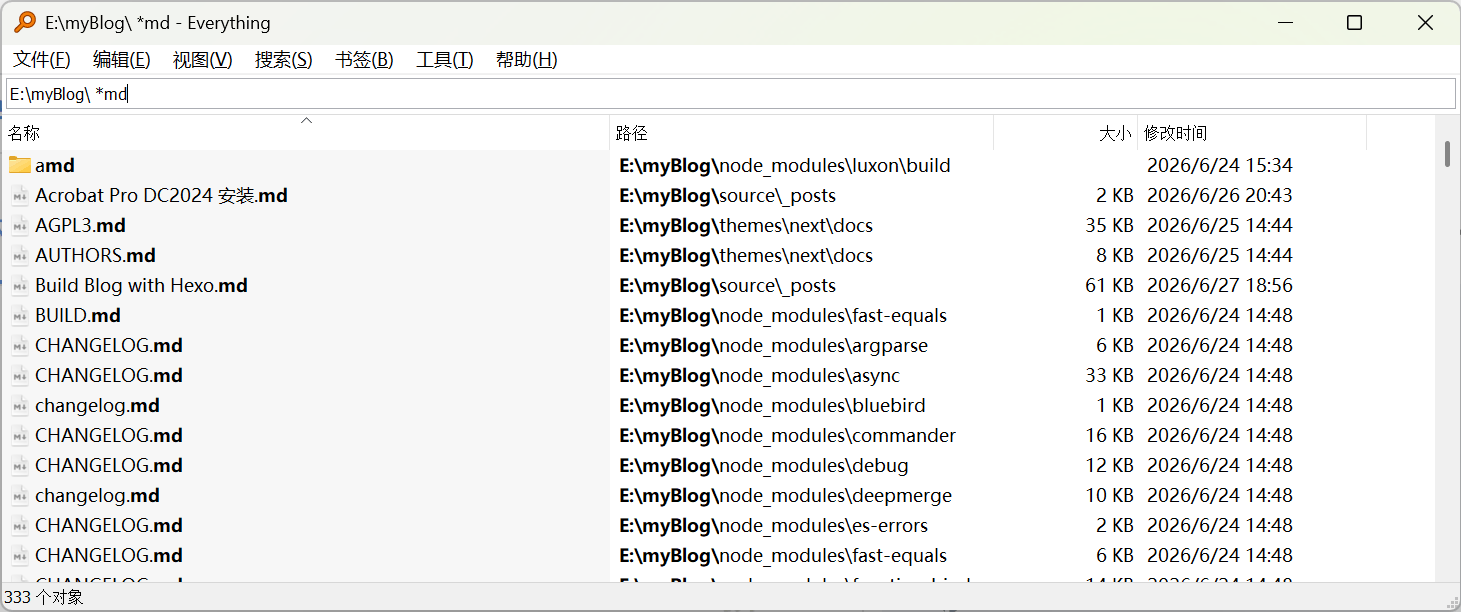The image size is (1461, 612).
Task: Open the 工具(T) menu
Action: tap(445, 60)
